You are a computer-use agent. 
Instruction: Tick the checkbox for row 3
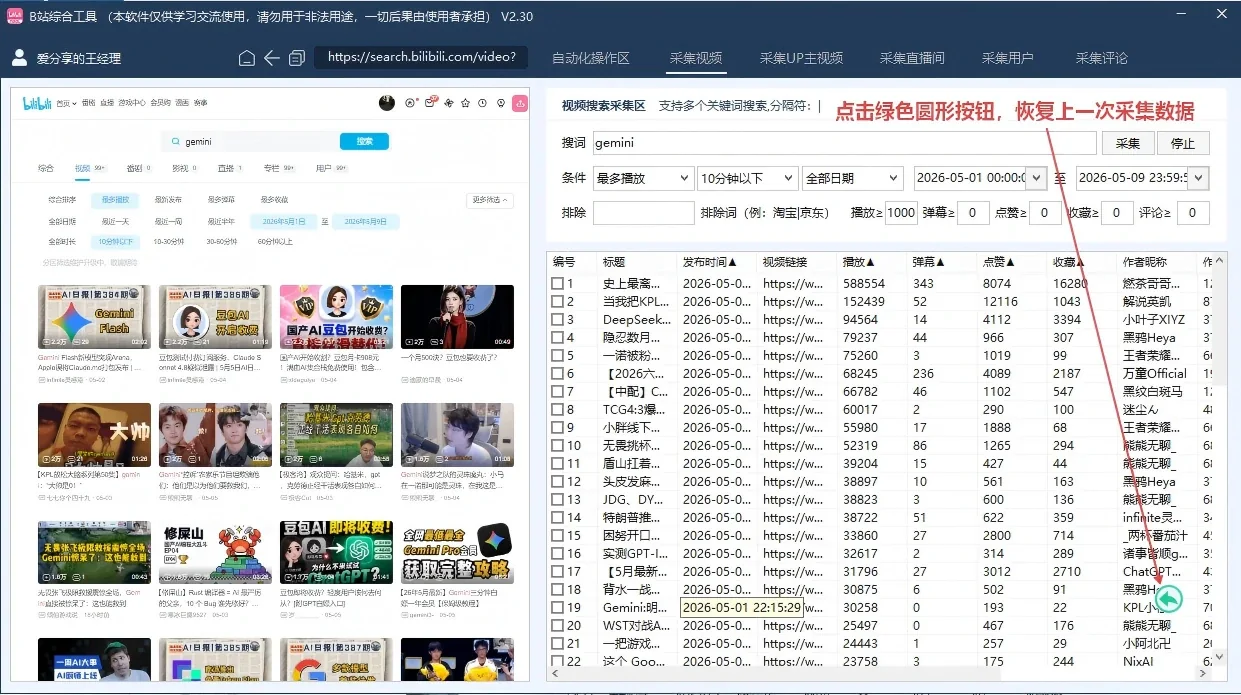(x=557, y=320)
